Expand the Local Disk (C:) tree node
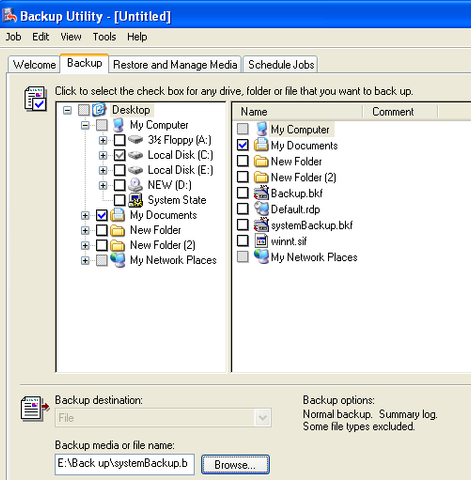Image resolution: width=471 pixels, height=480 pixels. tap(103, 155)
